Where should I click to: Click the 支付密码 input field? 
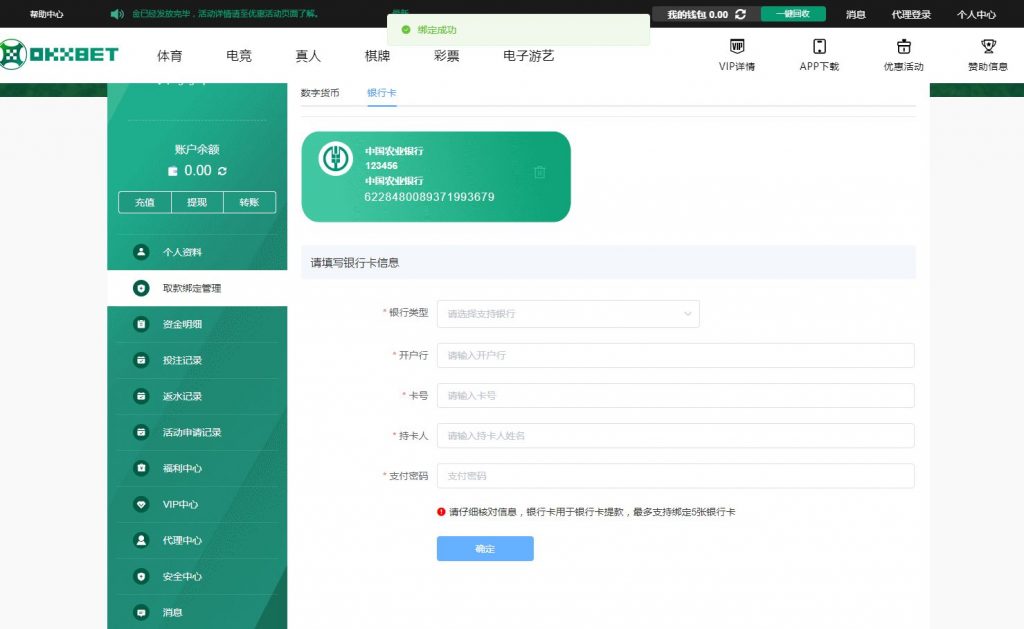click(x=675, y=476)
